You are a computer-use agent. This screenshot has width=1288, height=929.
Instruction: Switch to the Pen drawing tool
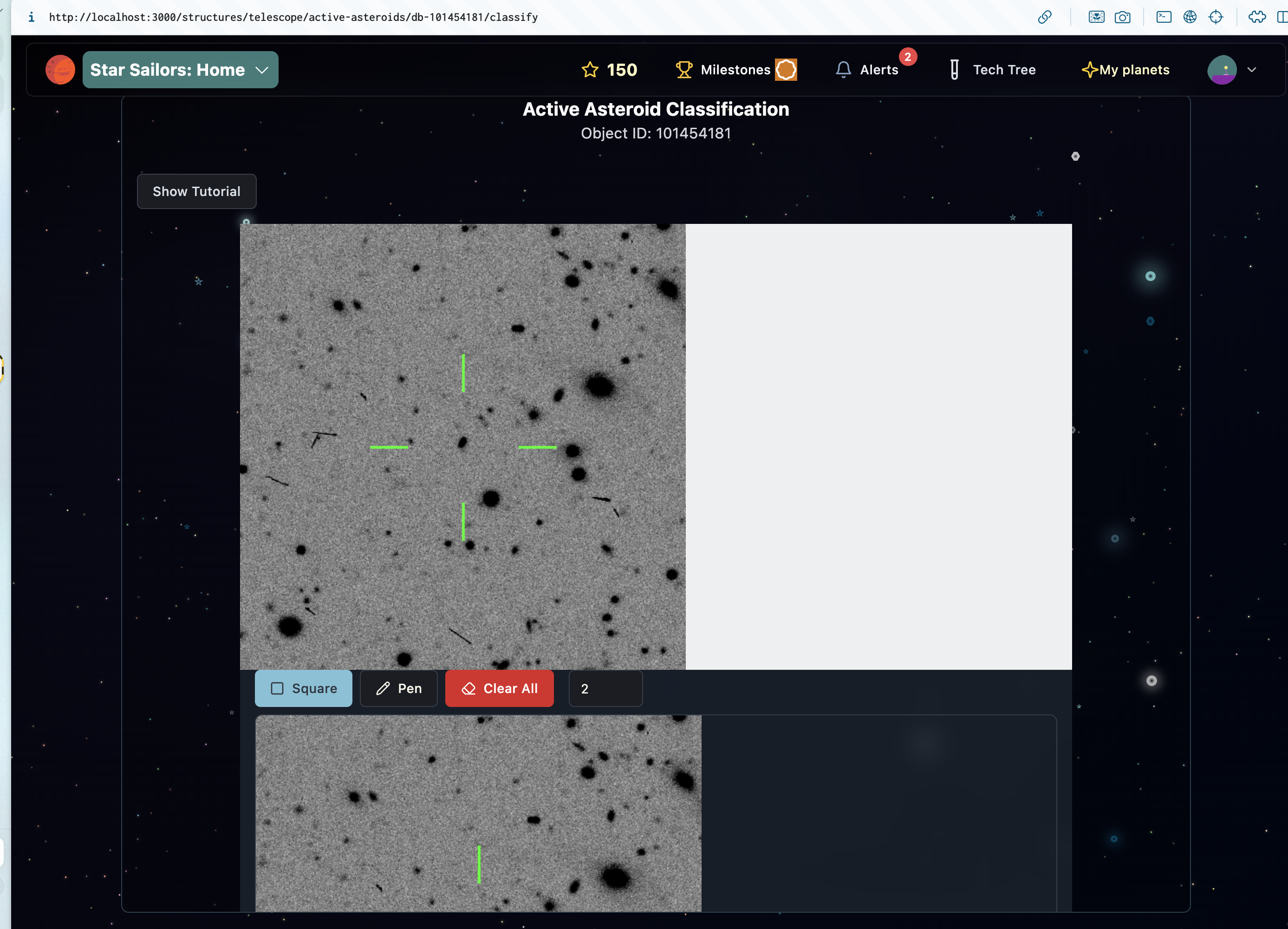tap(399, 688)
